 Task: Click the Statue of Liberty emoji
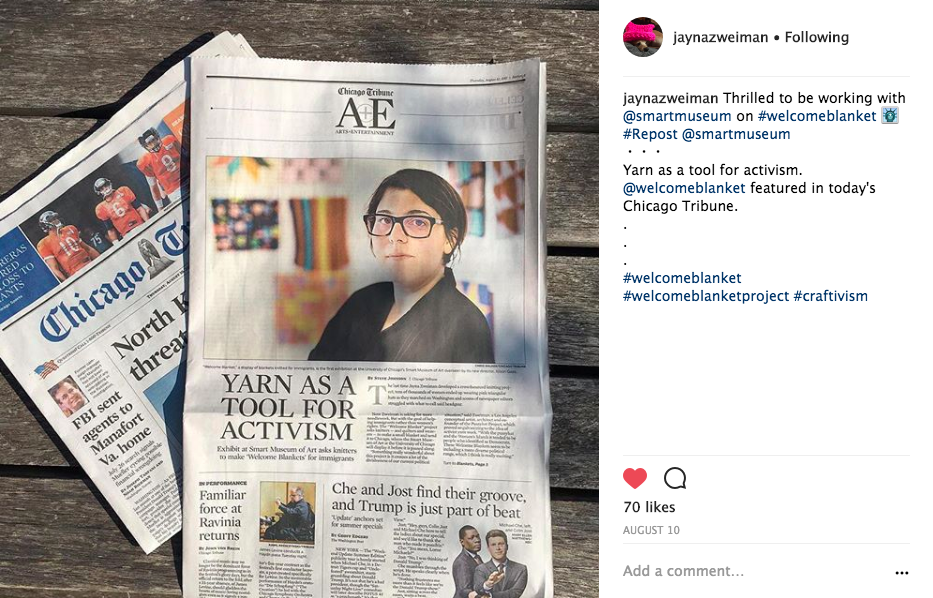coord(890,115)
